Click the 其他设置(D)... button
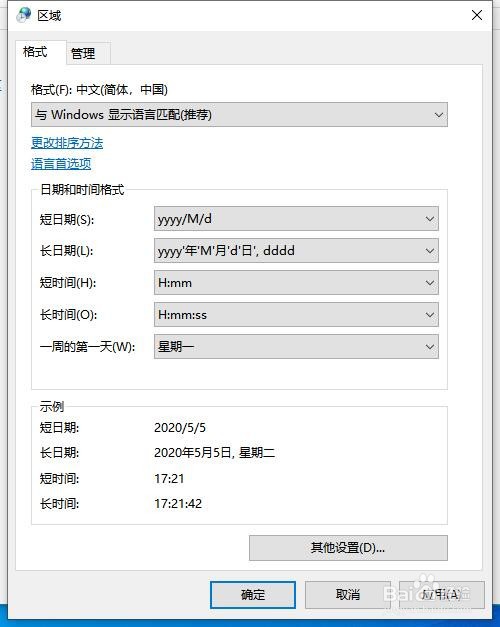This screenshot has width=500, height=627. [x=348, y=548]
